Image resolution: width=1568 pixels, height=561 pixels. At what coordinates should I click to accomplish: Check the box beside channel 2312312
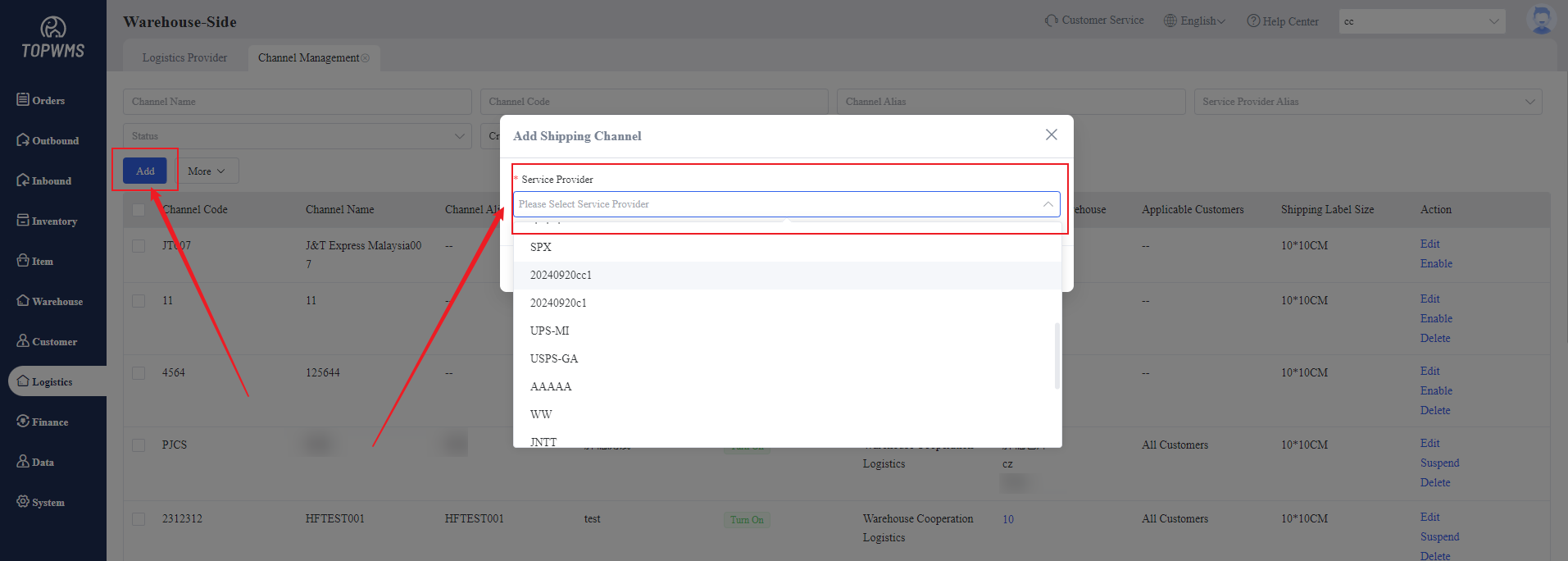click(x=139, y=519)
